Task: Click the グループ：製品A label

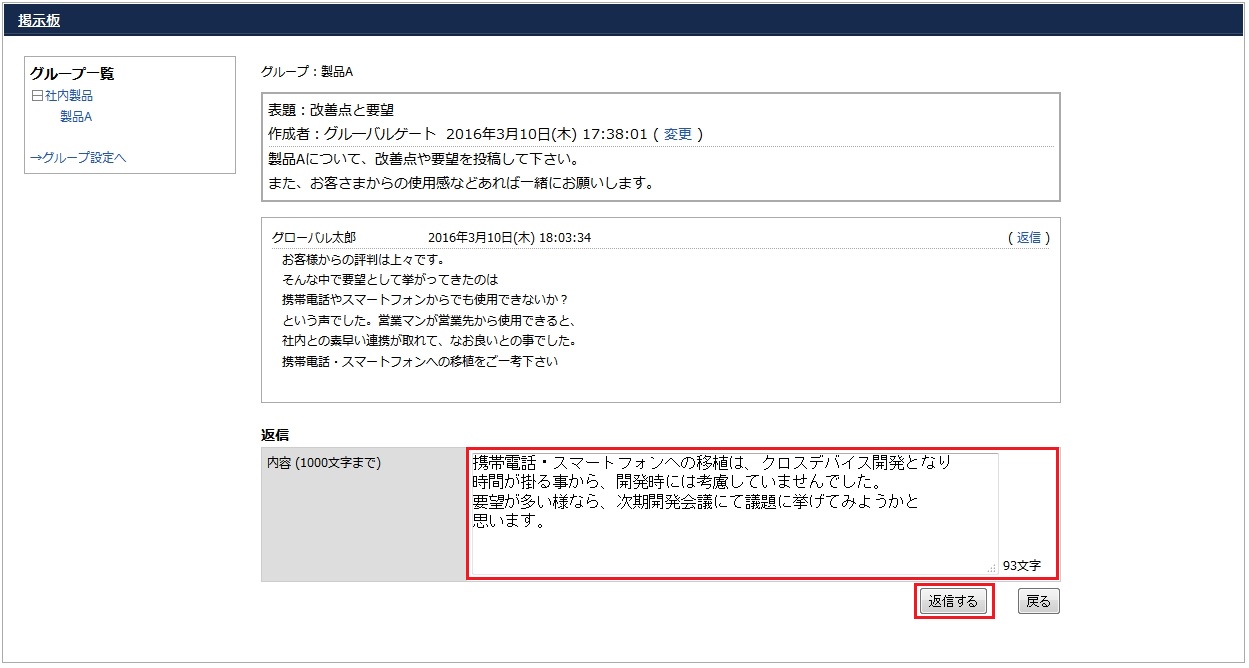Action: coord(307,72)
